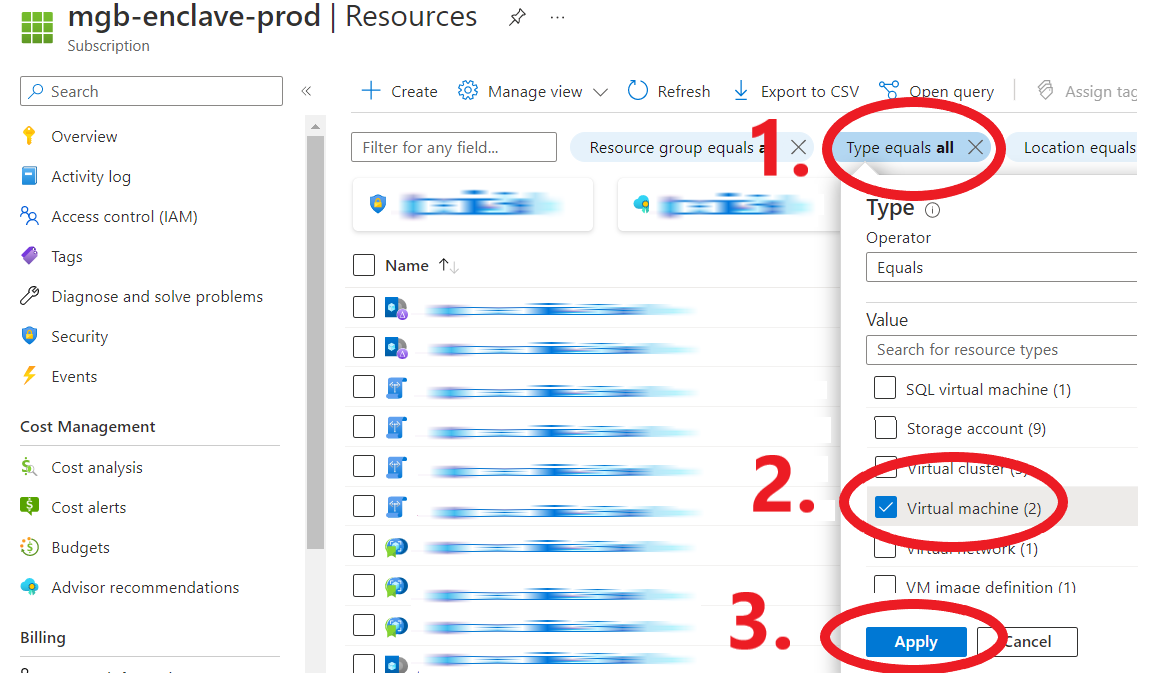Click the purple Tags icon in the sidebar
Screen dimensions: 1151x673
click(x=29, y=256)
